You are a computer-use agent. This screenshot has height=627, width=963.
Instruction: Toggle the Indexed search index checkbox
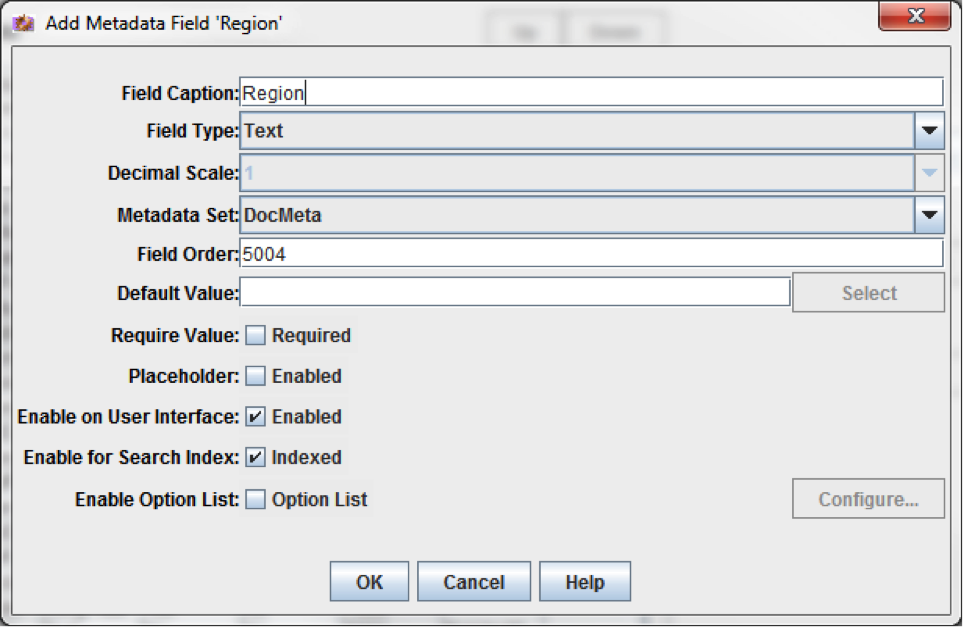coord(255,457)
